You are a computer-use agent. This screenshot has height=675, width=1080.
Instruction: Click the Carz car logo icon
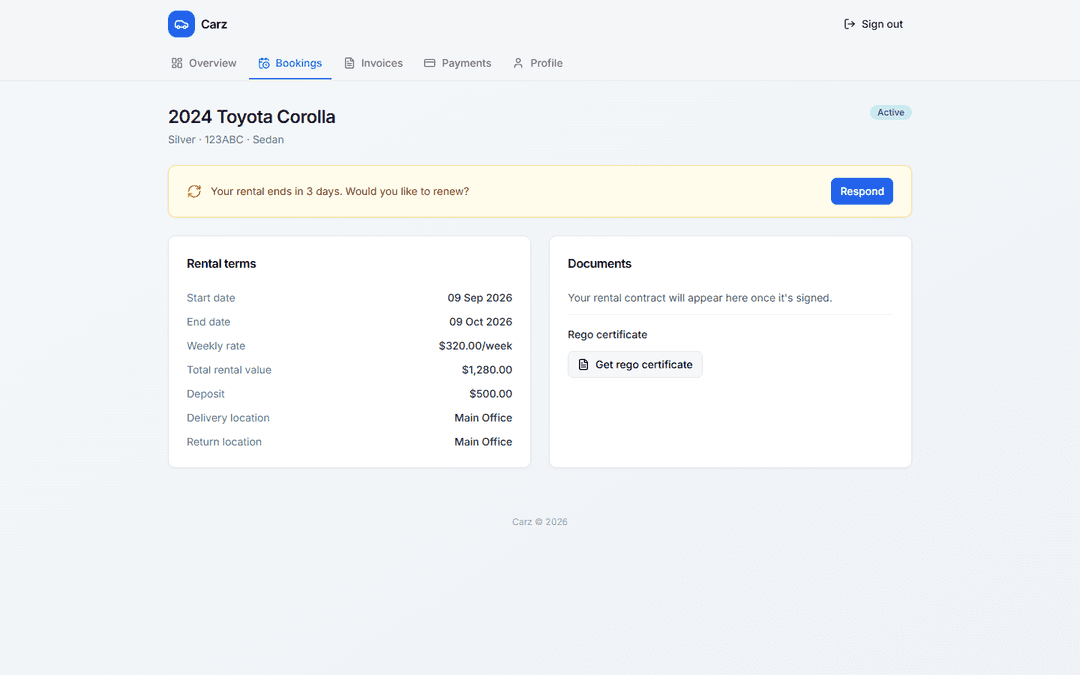pyautogui.click(x=181, y=24)
